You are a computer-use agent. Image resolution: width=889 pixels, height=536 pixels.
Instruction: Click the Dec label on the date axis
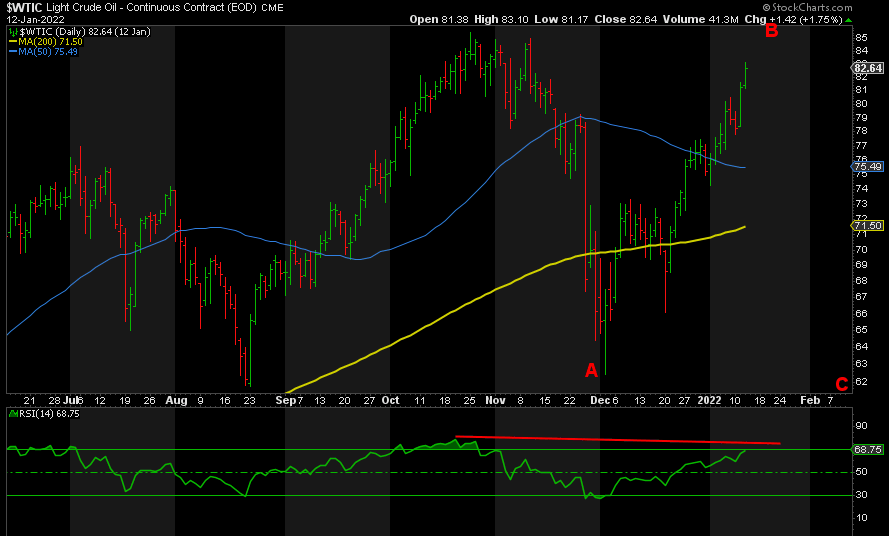(x=600, y=400)
